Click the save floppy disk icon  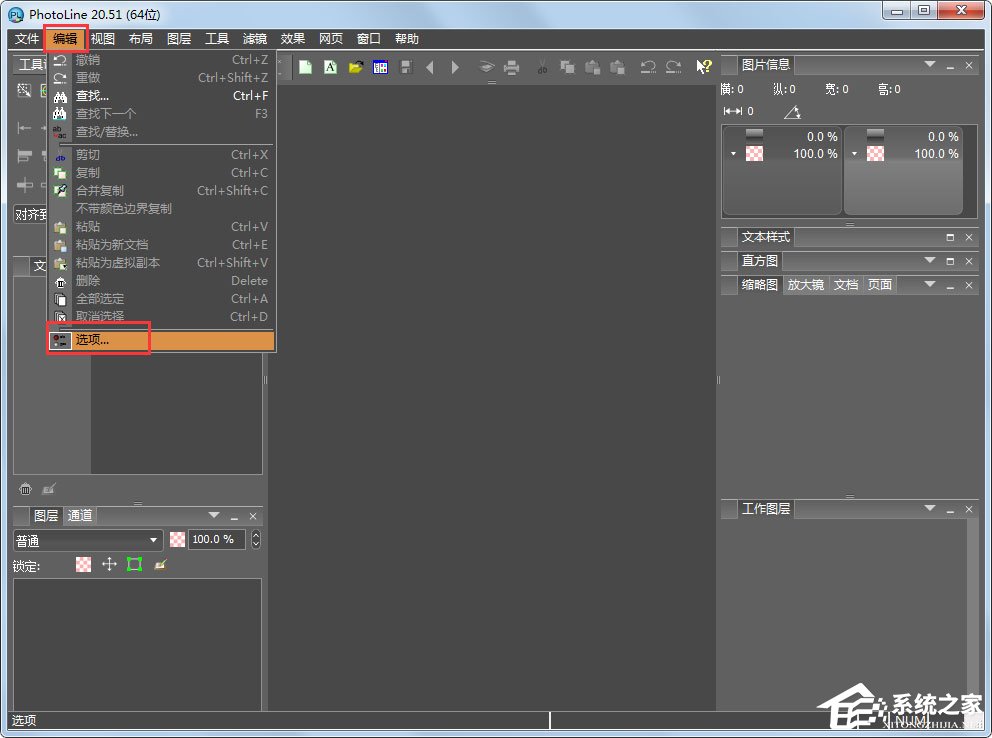tap(406, 67)
